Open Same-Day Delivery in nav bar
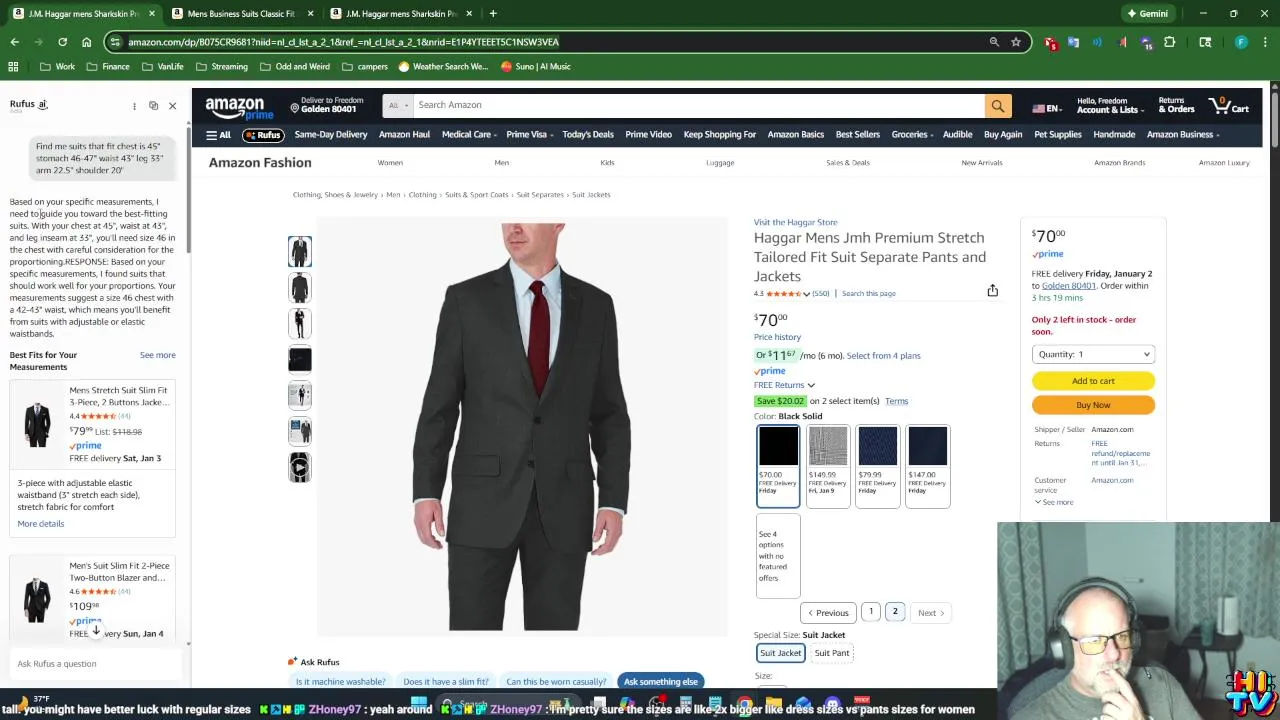Viewport: 1280px width, 720px height. tap(331, 135)
